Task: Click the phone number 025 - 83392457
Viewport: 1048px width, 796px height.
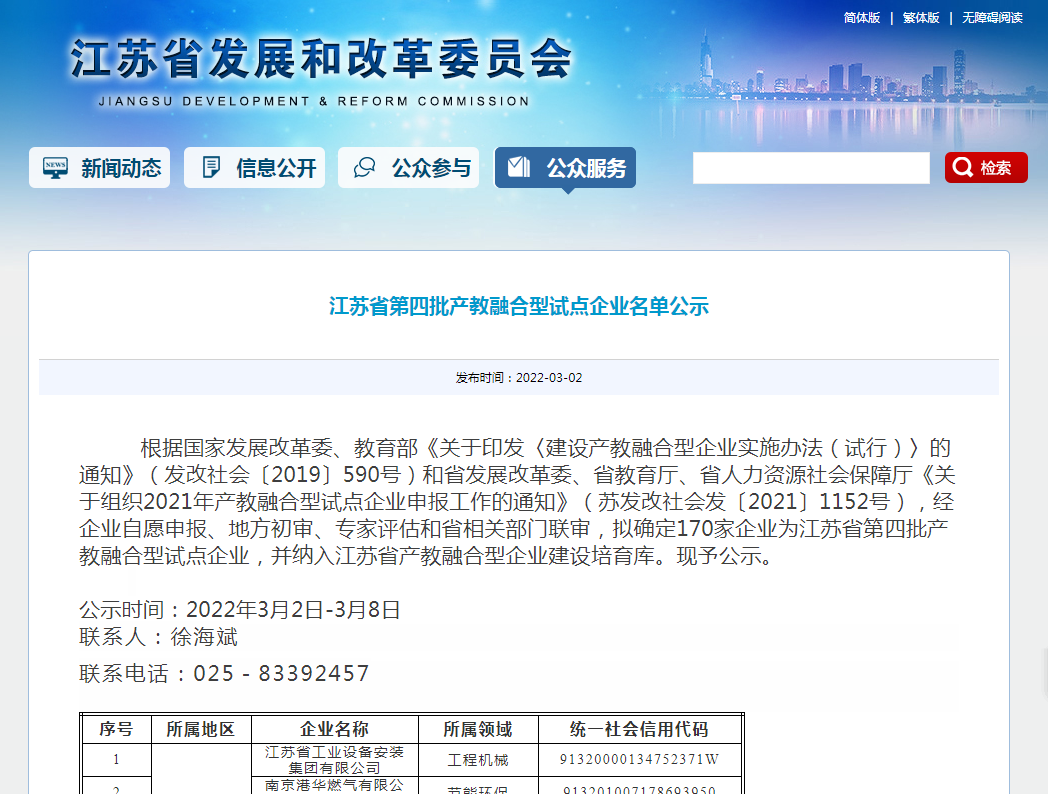Action: 281,673
